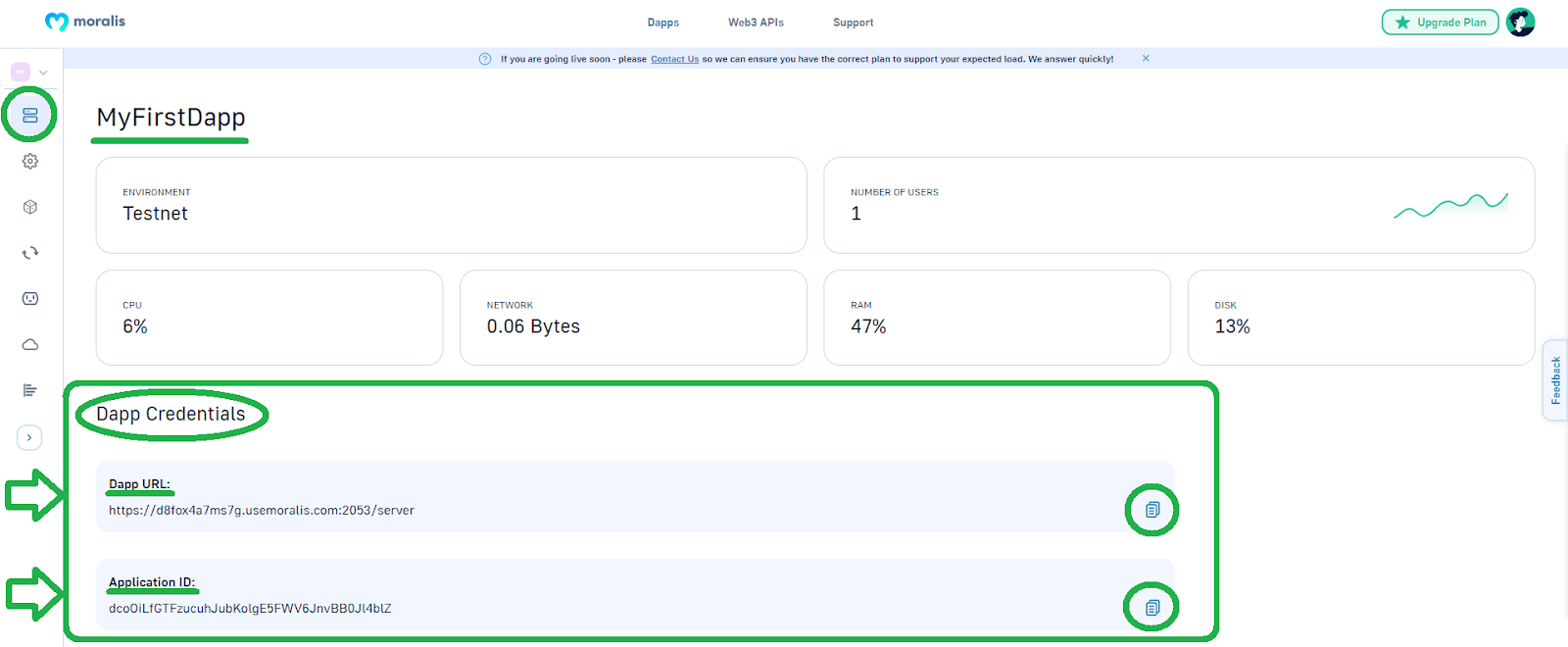Copy the Dapp URL to clipboard
This screenshot has width=1568, height=647.
coord(1152,510)
